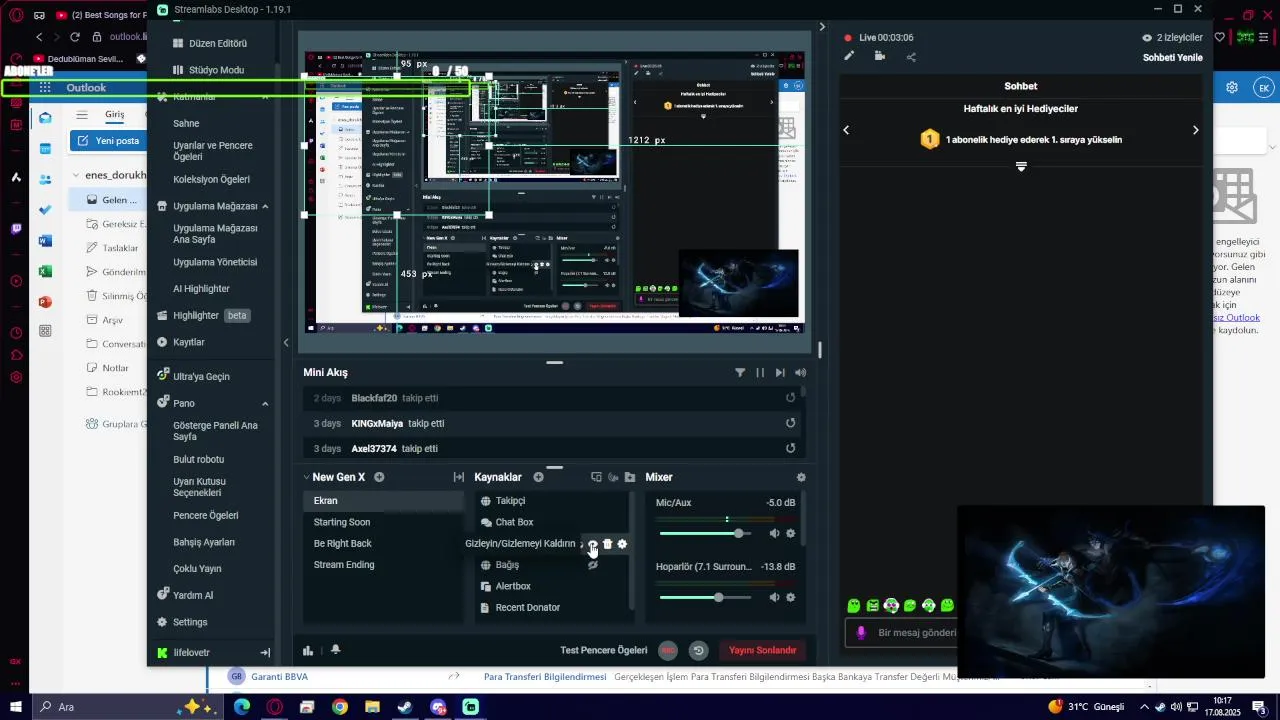Edit stream info with the pencil icon
The height and width of the screenshot is (720, 1280).
(849, 56)
